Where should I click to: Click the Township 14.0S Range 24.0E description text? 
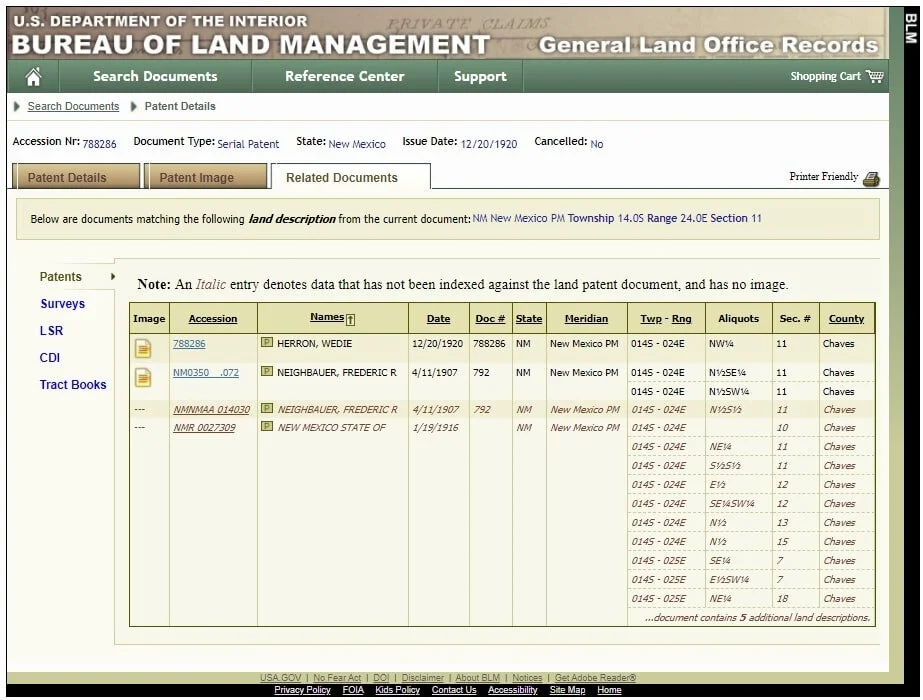[638, 218]
